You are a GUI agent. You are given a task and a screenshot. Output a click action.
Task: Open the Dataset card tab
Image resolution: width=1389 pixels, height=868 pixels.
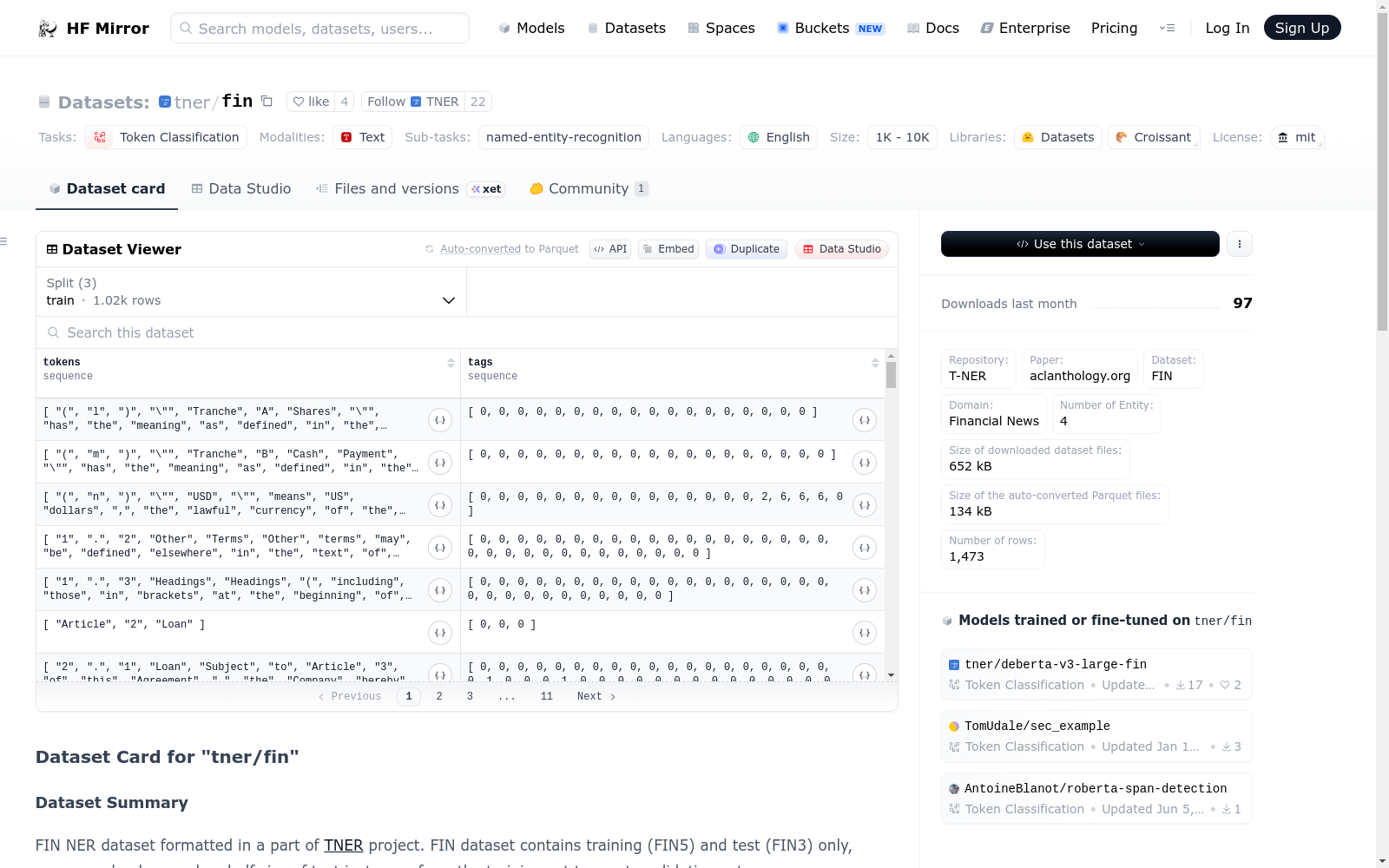(x=107, y=188)
